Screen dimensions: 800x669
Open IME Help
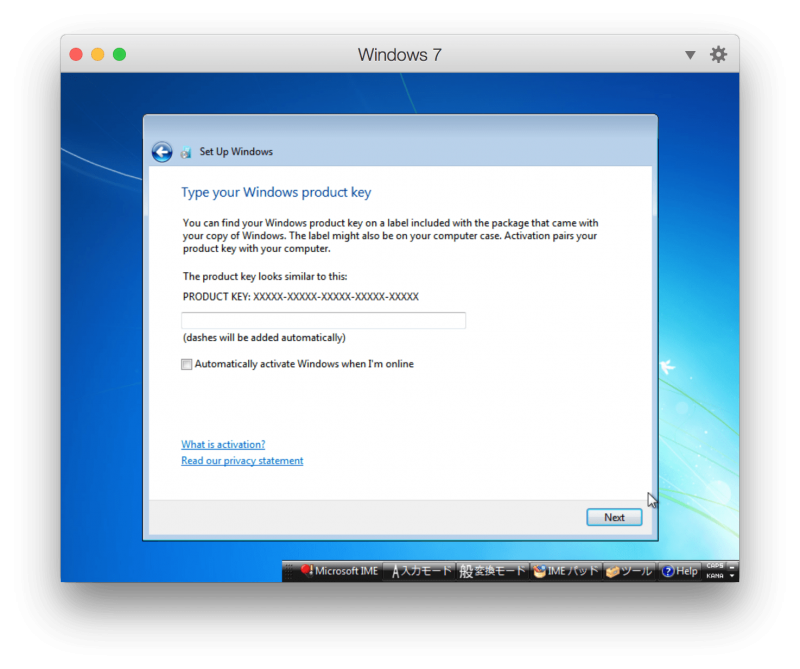680,571
